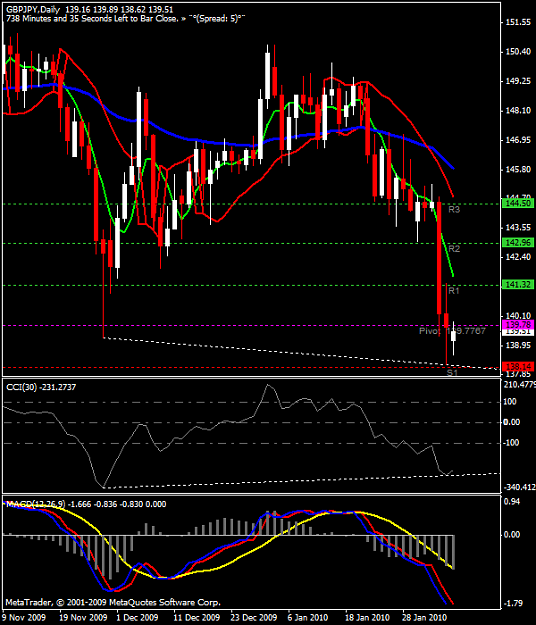
Task: Click the 0.00 value on MACD scale
Action: click(x=512, y=535)
